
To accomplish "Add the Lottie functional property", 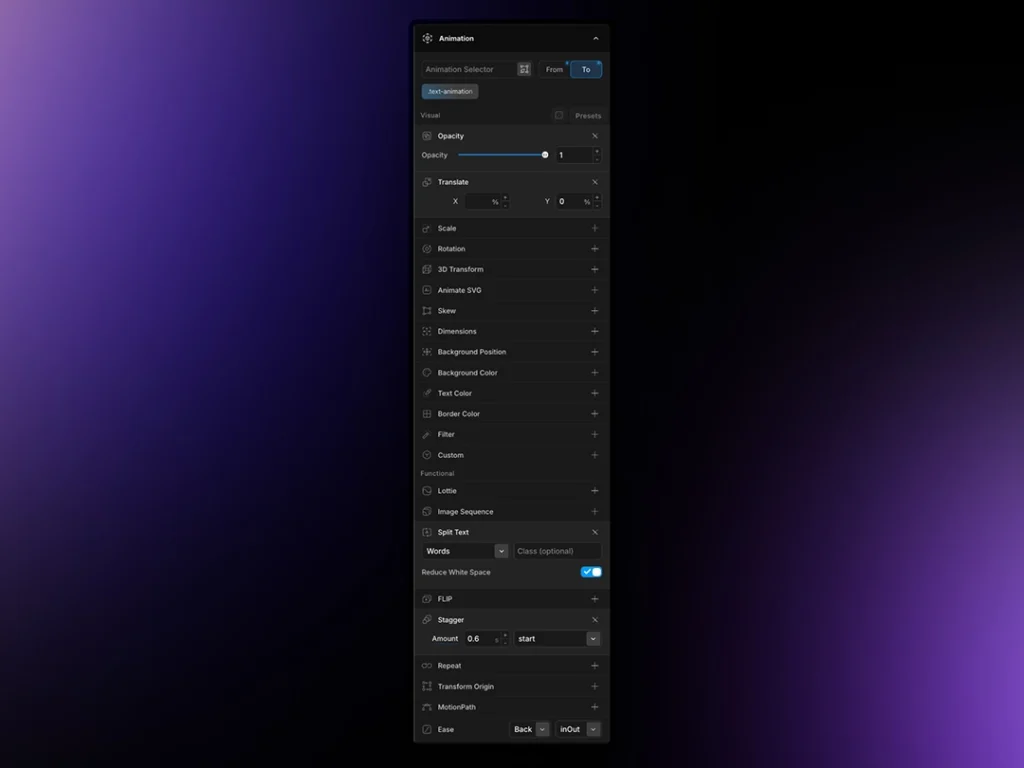I will point(595,491).
